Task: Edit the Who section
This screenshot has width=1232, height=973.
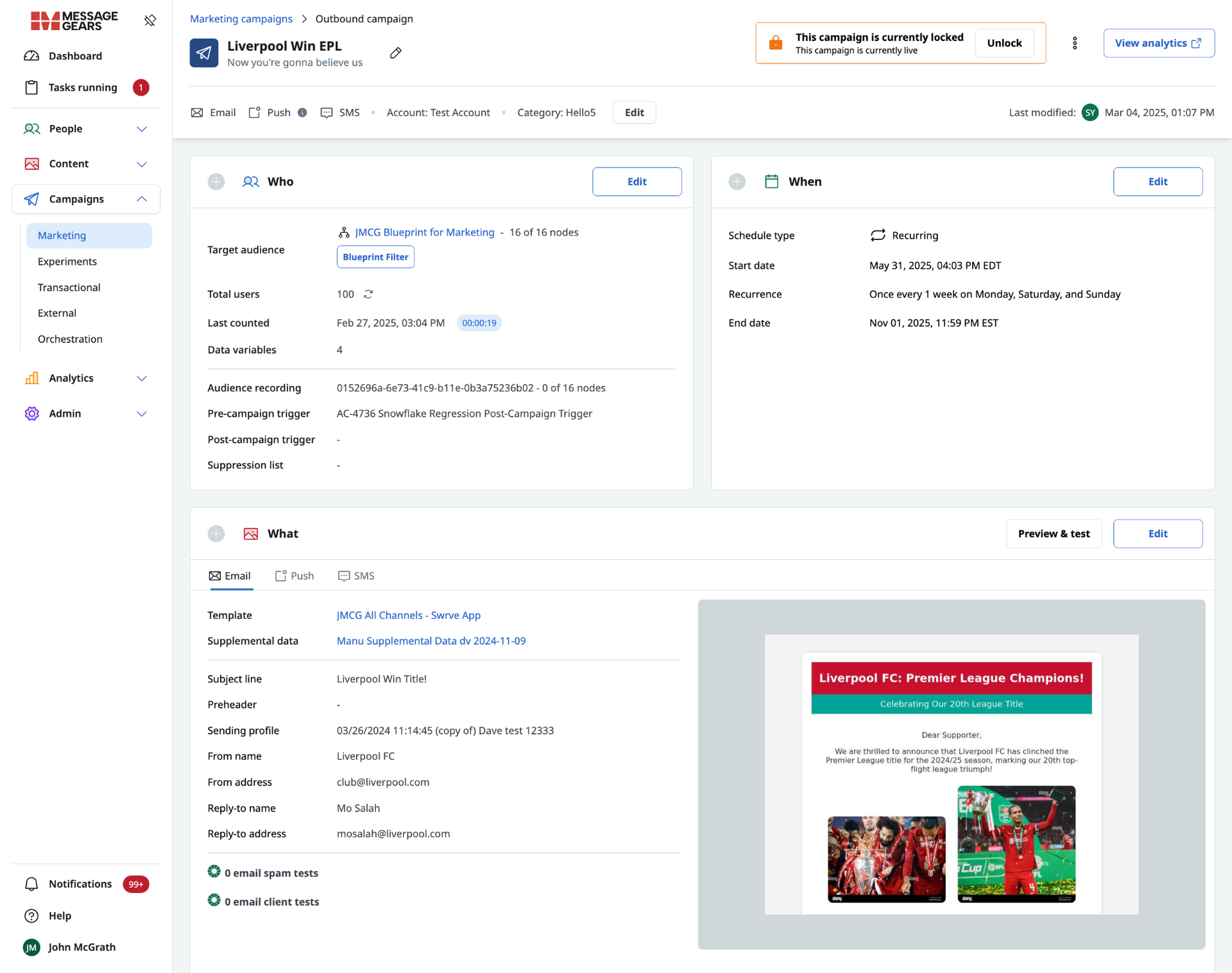Action: pyautogui.click(x=637, y=182)
